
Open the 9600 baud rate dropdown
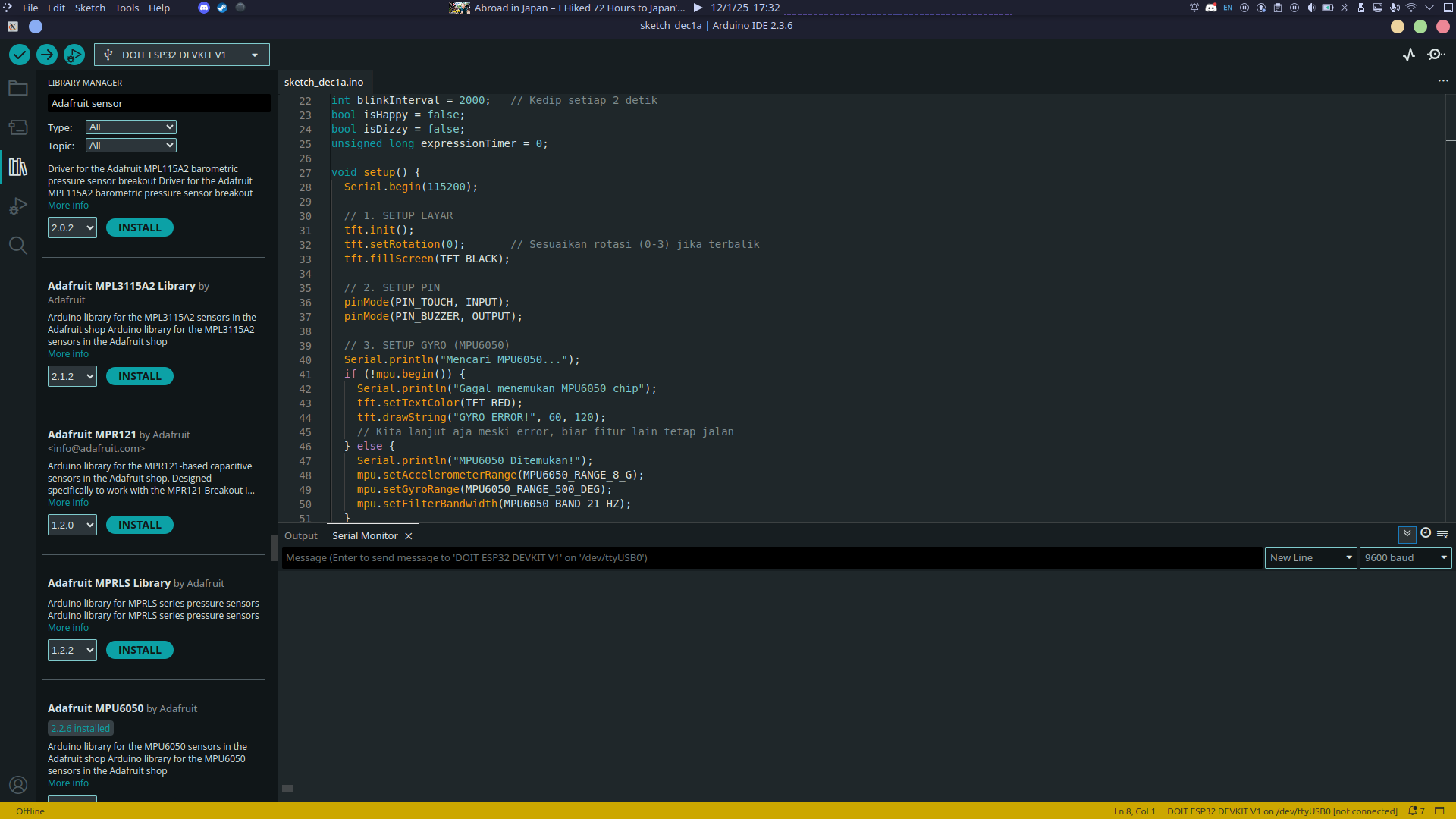point(1405,557)
